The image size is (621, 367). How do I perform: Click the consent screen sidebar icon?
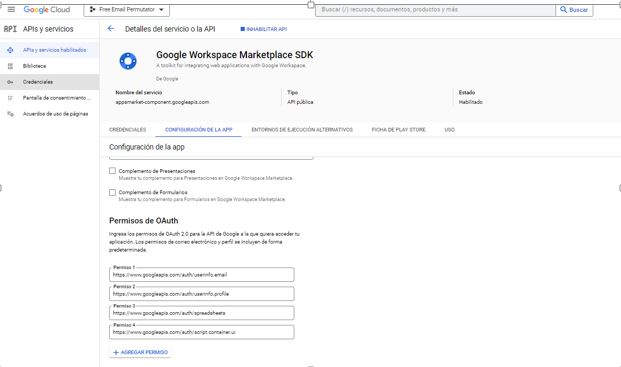point(10,98)
